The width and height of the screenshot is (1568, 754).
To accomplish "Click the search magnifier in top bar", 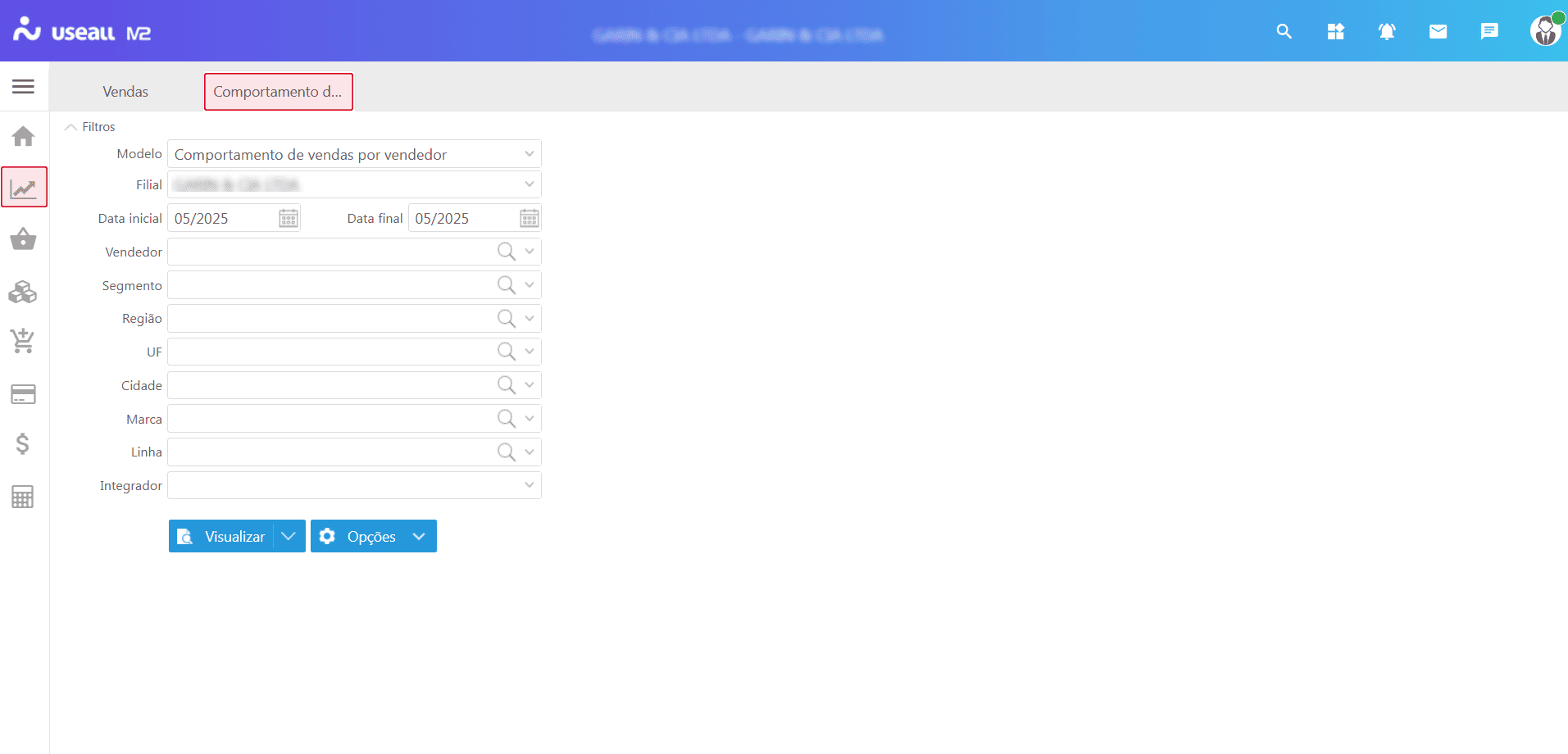I will tap(1284, 32).
